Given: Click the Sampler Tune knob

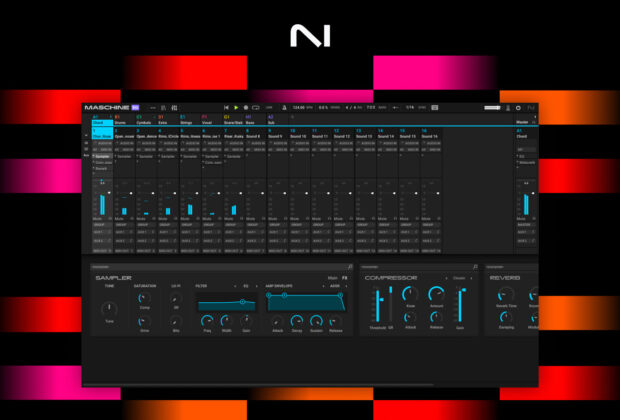Looking at the screenshot, I should pyautogui.click(x=110, y=308).
